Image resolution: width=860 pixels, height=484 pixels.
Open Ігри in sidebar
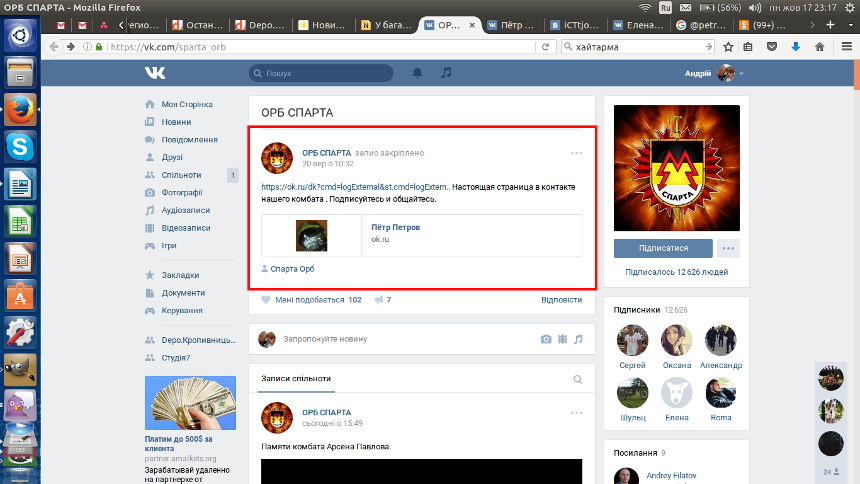(x=169, y=245)
